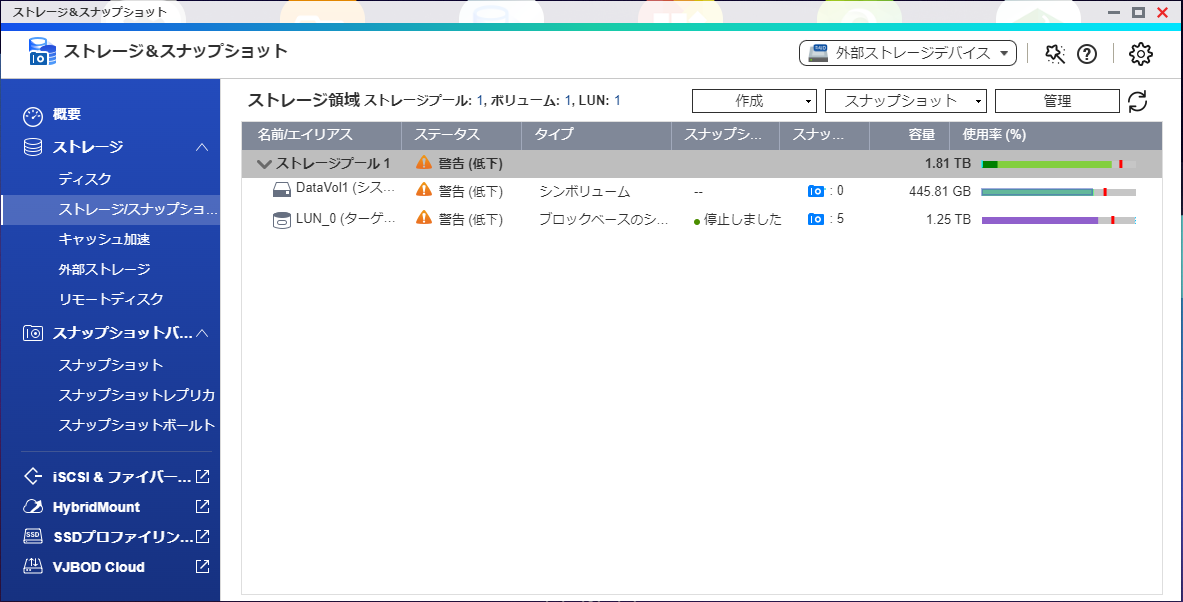
Task: Click the snapshot backup camera icon in sidebar
Action: (33, 333)
